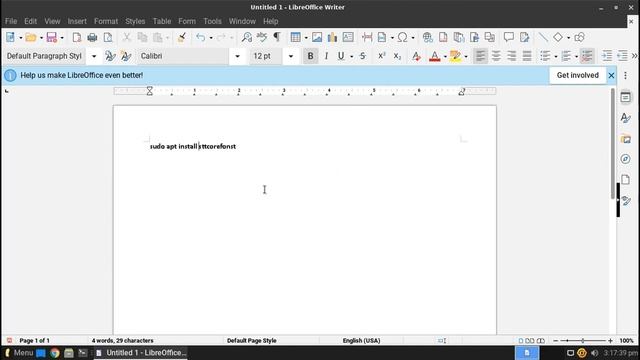
Task: Toggle Bold formatting
Action: click(310, 56)
